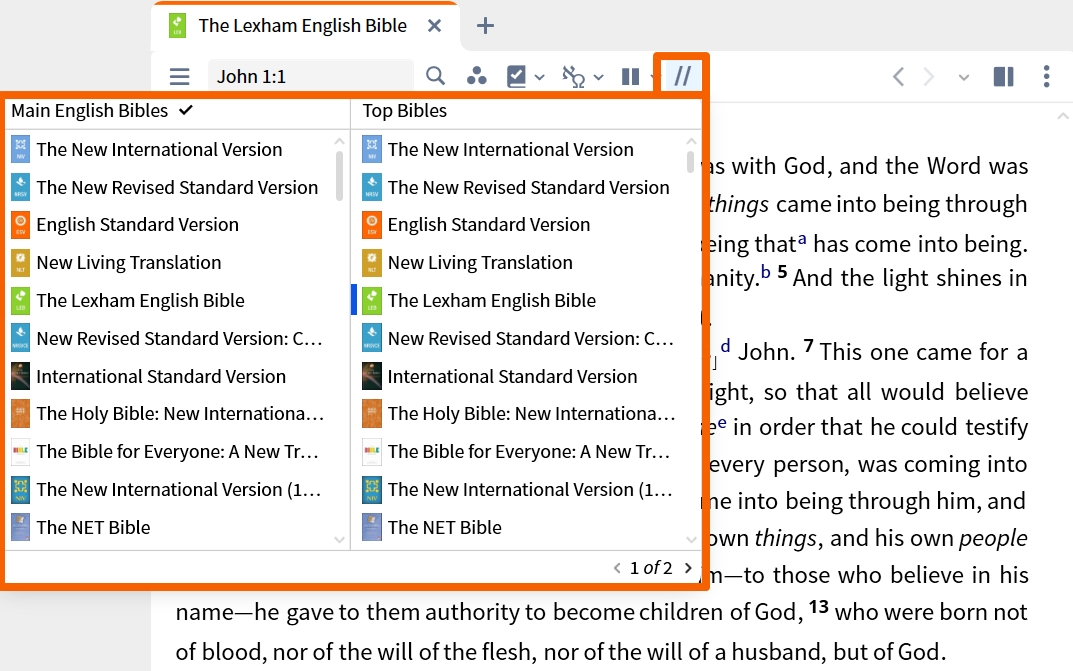
Task: Click the parallel resources slashes icon
Action: [x=682, y=75]
